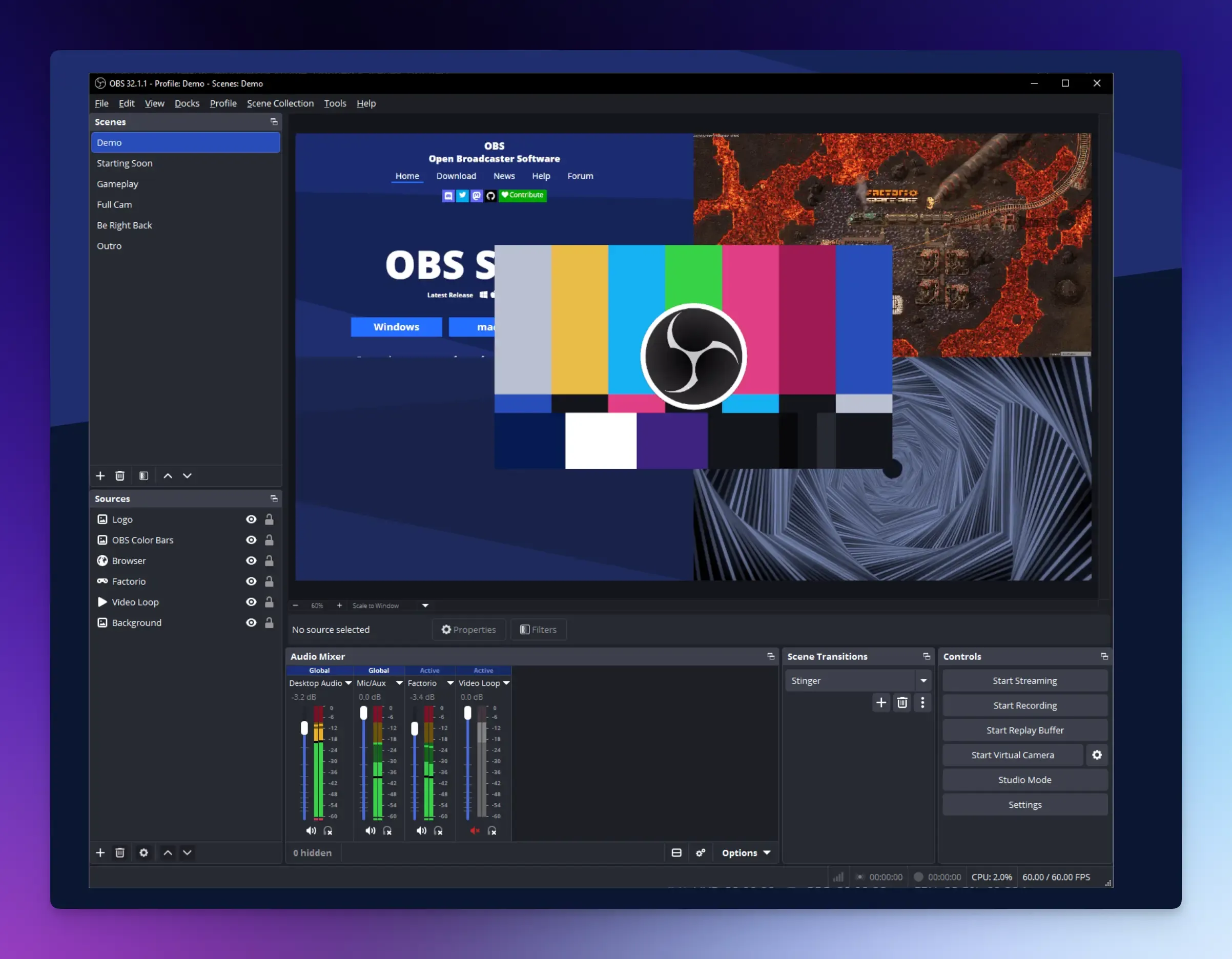Screen dimensions: 1232x959
Task: Open scene filters from Scenes toolbar
Action: tap(144, 476)
